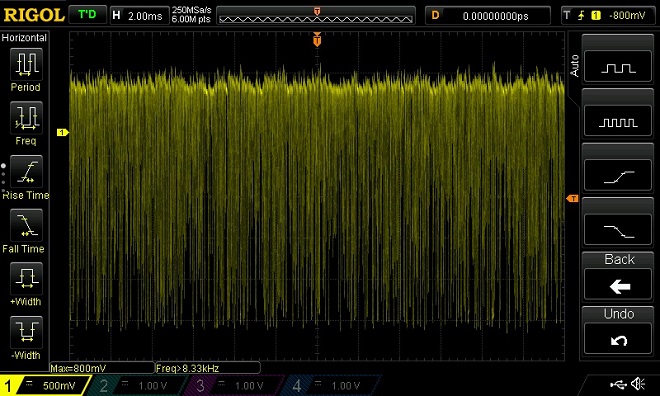Click the orange trigger level marker at right
Screen dimensions: 660x396
coord(572,198)
